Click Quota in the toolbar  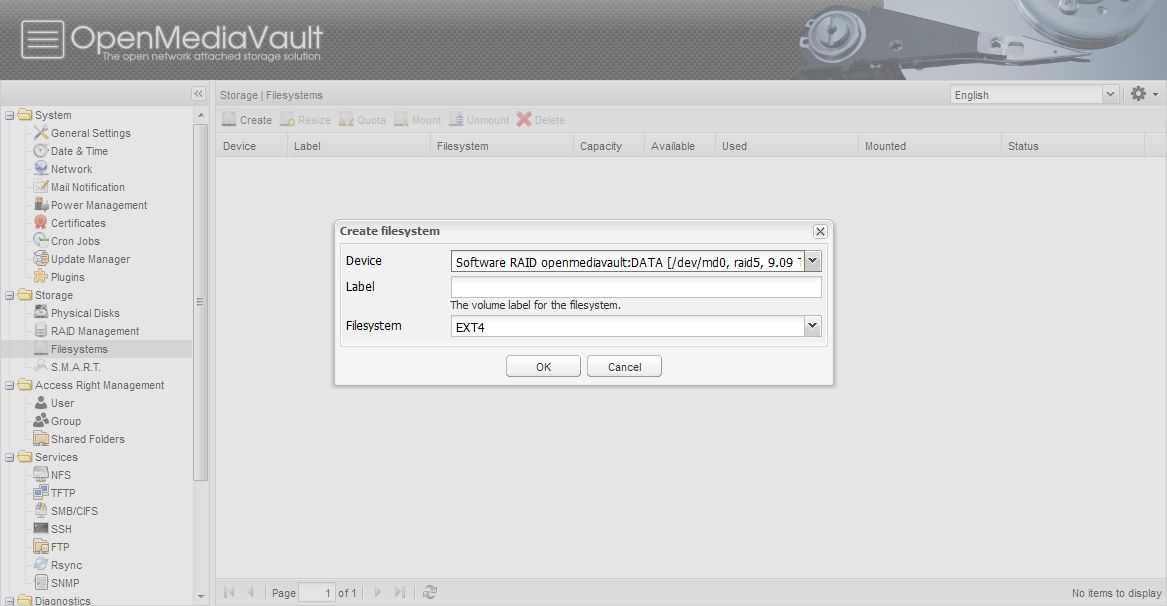(x=362, y=120)
